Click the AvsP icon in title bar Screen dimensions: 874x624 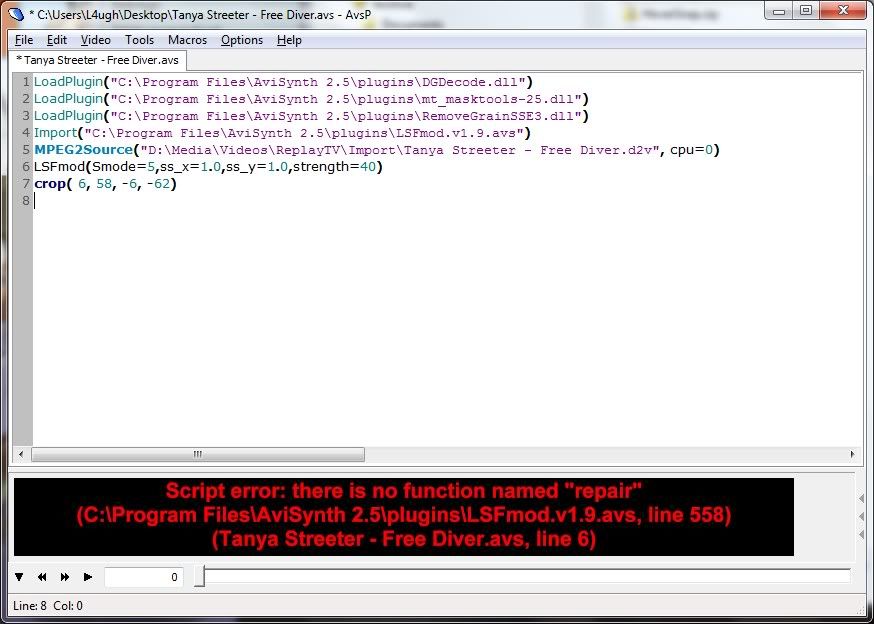pos(16,12)
